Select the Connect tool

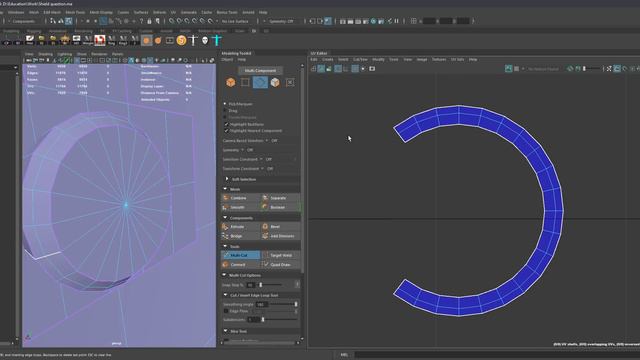tap(240, 264)
